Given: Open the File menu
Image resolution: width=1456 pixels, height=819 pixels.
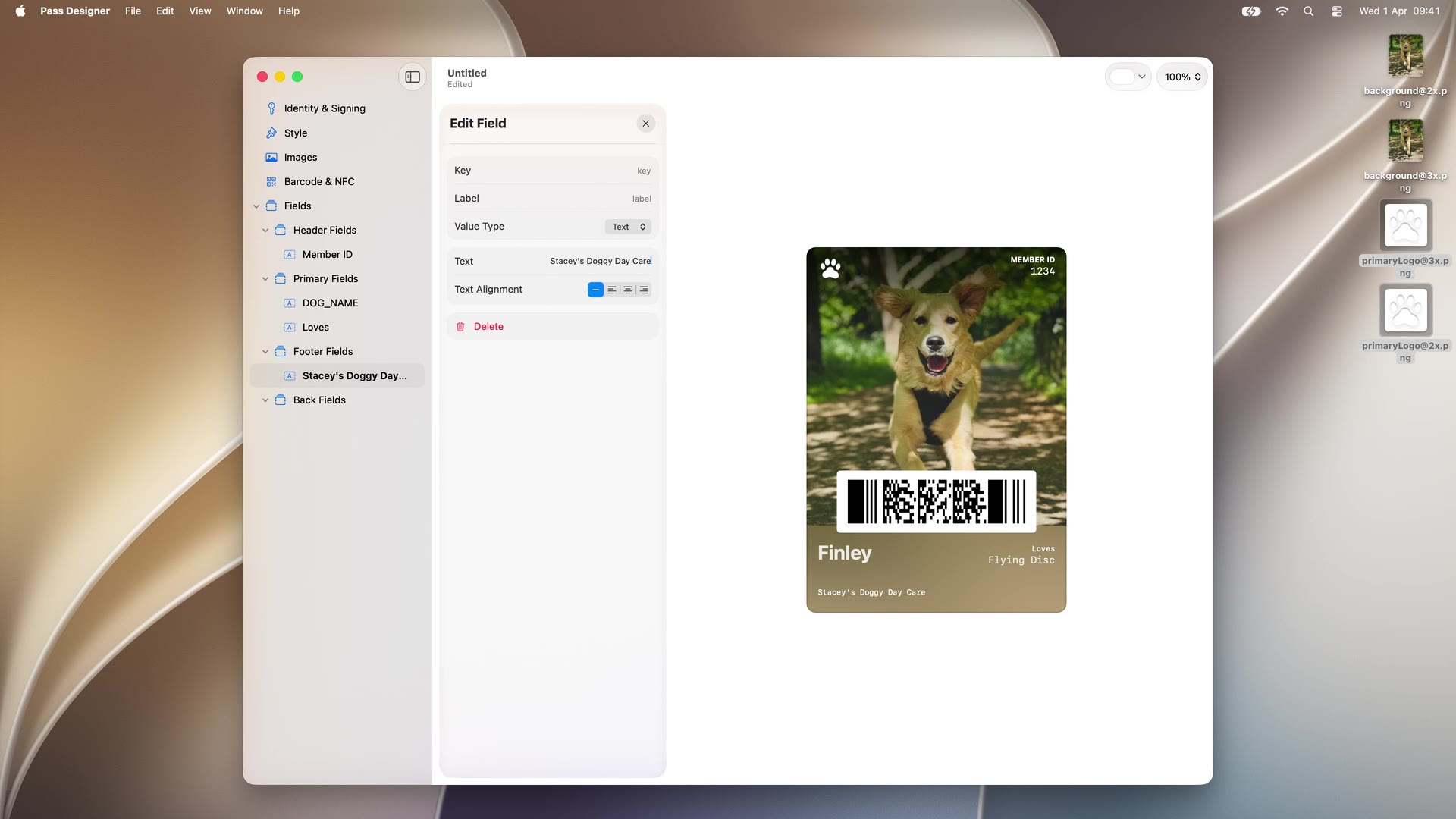Looking at the screenshot, I should coord(133,11).
